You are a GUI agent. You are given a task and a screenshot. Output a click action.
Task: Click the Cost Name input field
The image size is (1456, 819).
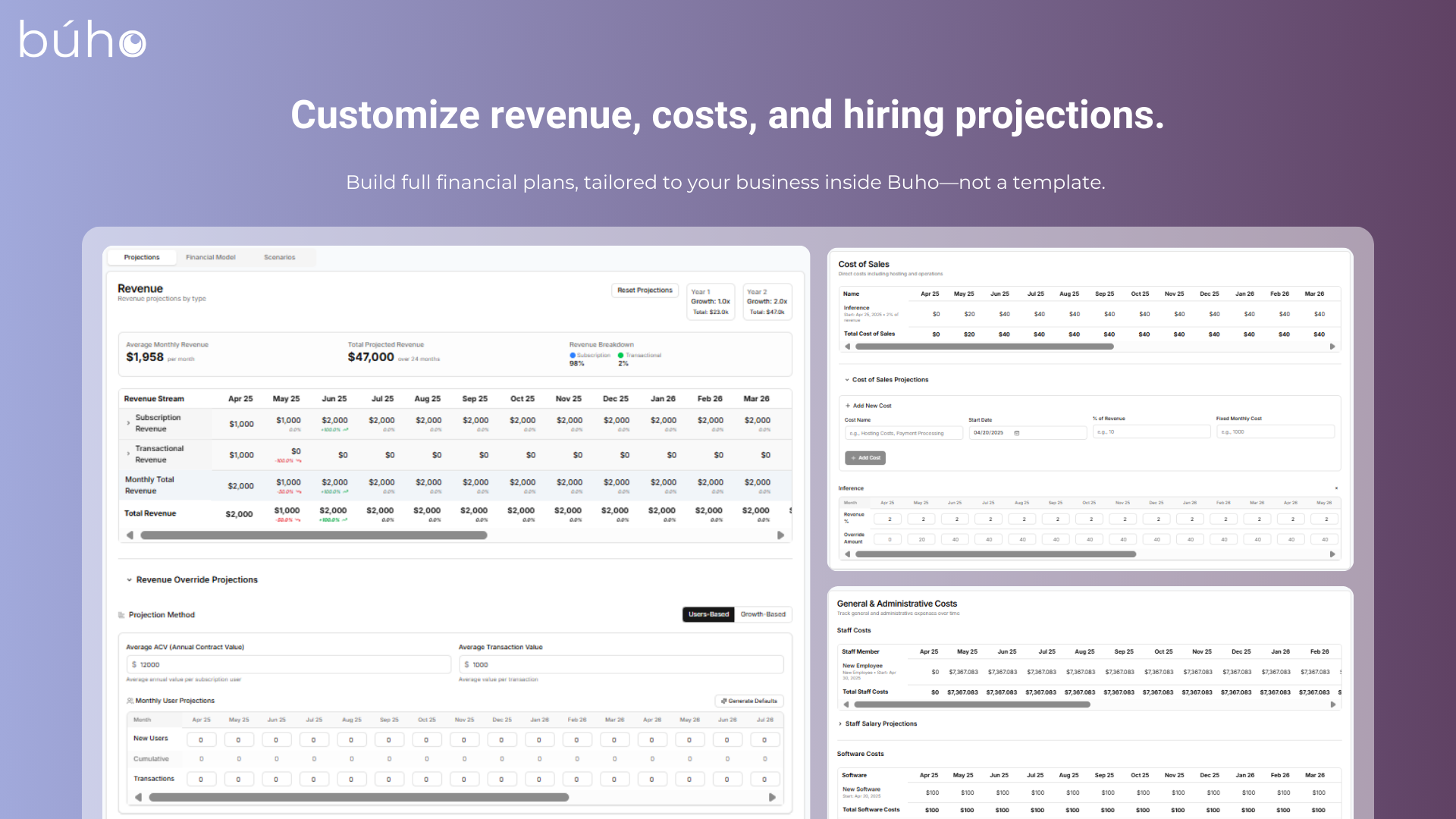(x=903, y=433)
